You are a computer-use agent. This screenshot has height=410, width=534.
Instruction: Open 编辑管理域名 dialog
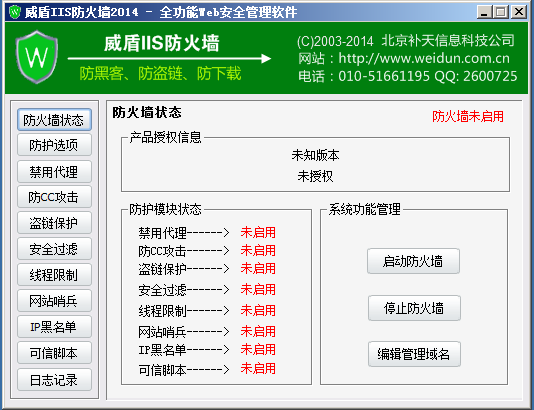414,354
